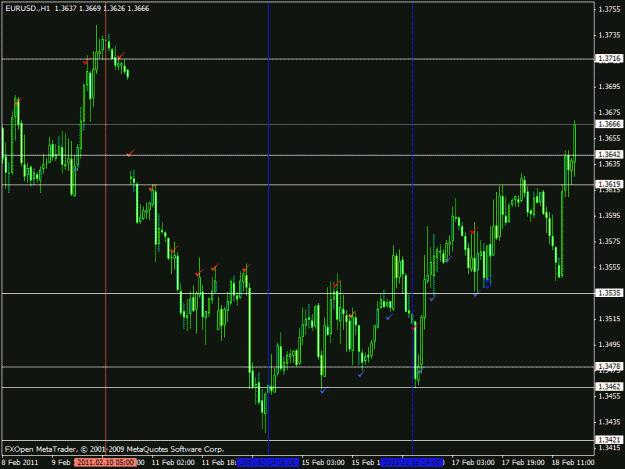Click the 1.3655 price scale value

tap(609, 138)
